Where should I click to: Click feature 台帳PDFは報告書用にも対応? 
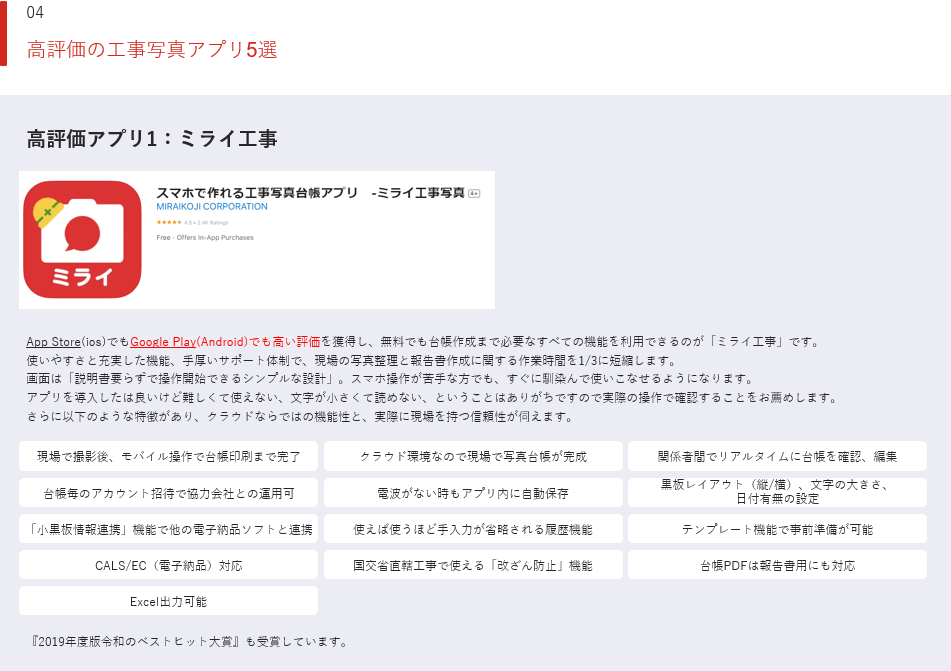coord(778,565)
